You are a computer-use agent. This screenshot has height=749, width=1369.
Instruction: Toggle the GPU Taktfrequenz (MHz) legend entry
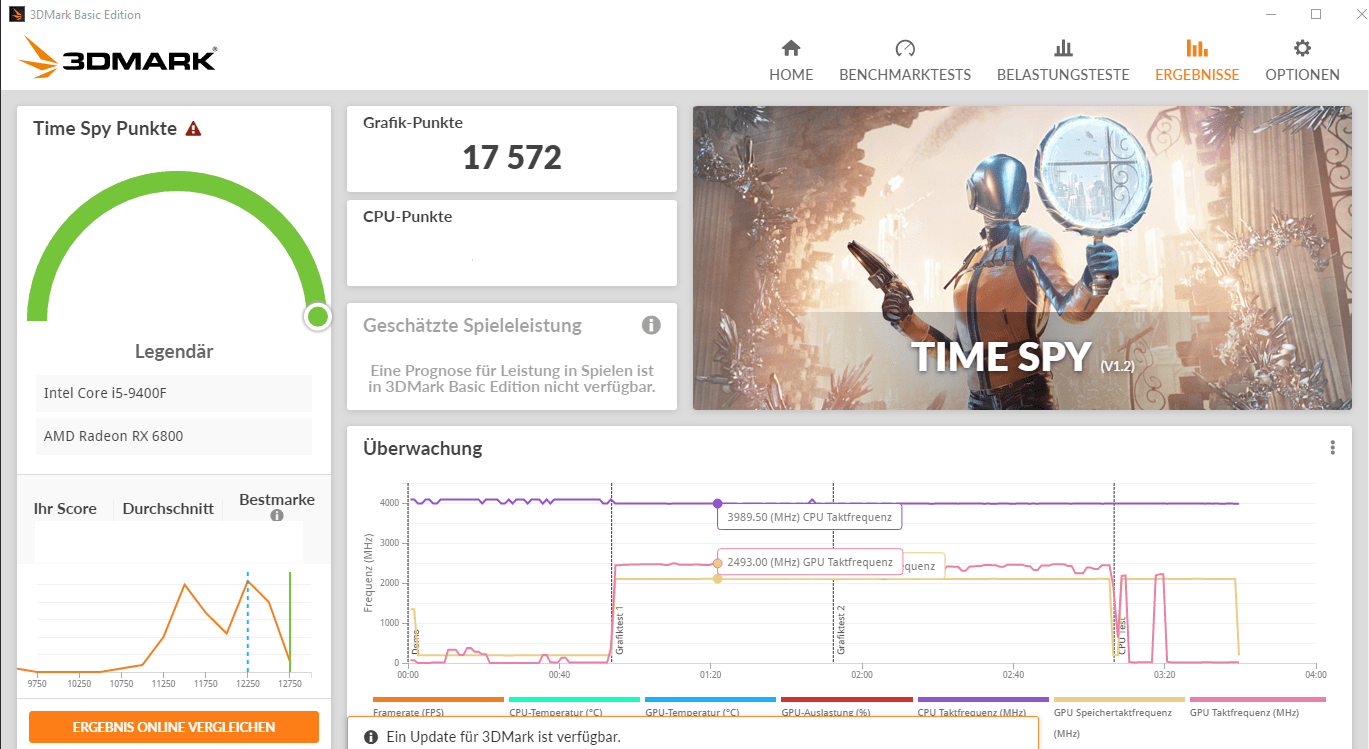[x=1257, y=707]
